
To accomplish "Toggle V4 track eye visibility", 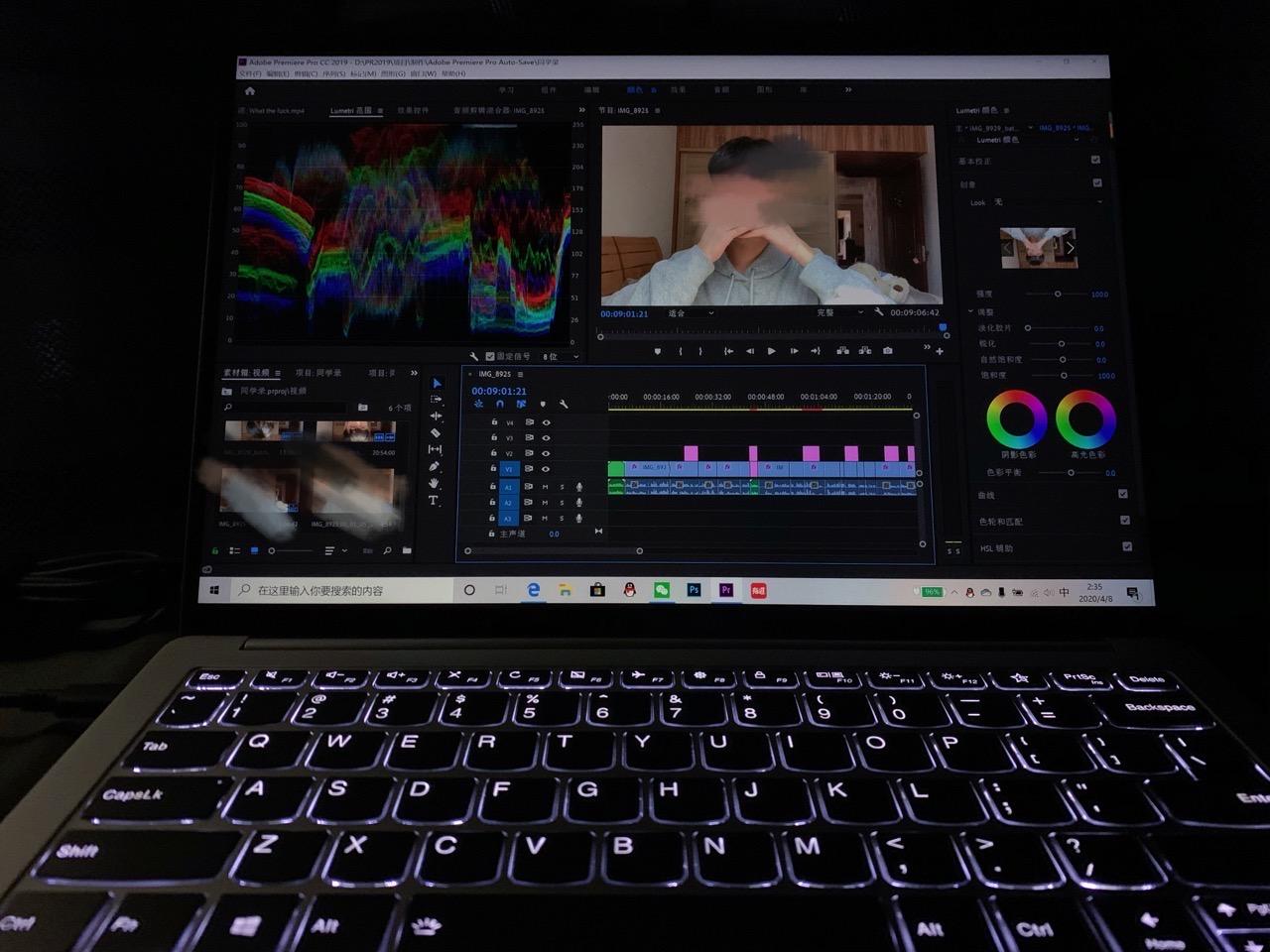I will click(x=546, y=422).
